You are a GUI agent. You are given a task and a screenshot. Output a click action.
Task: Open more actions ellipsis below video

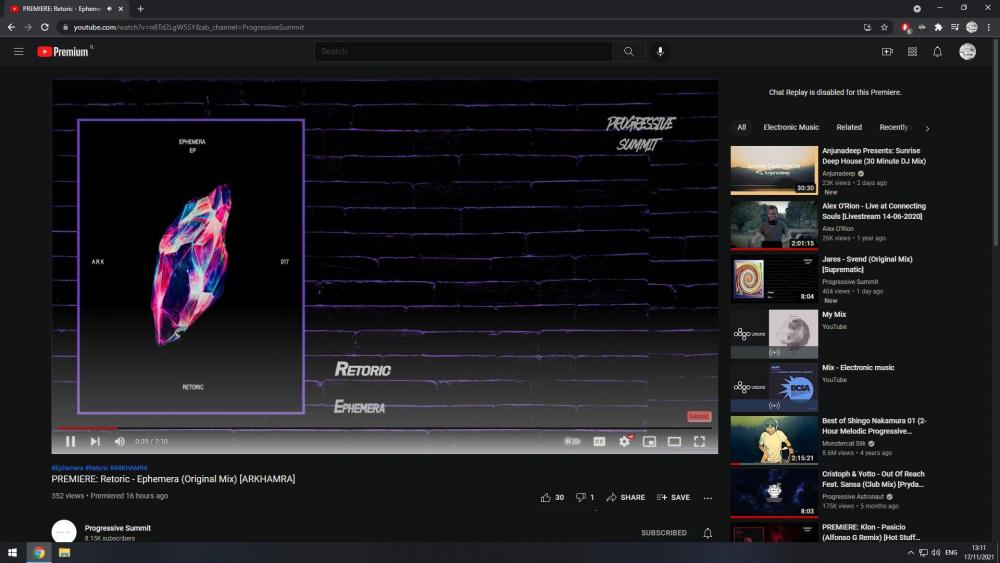[707, 498]
